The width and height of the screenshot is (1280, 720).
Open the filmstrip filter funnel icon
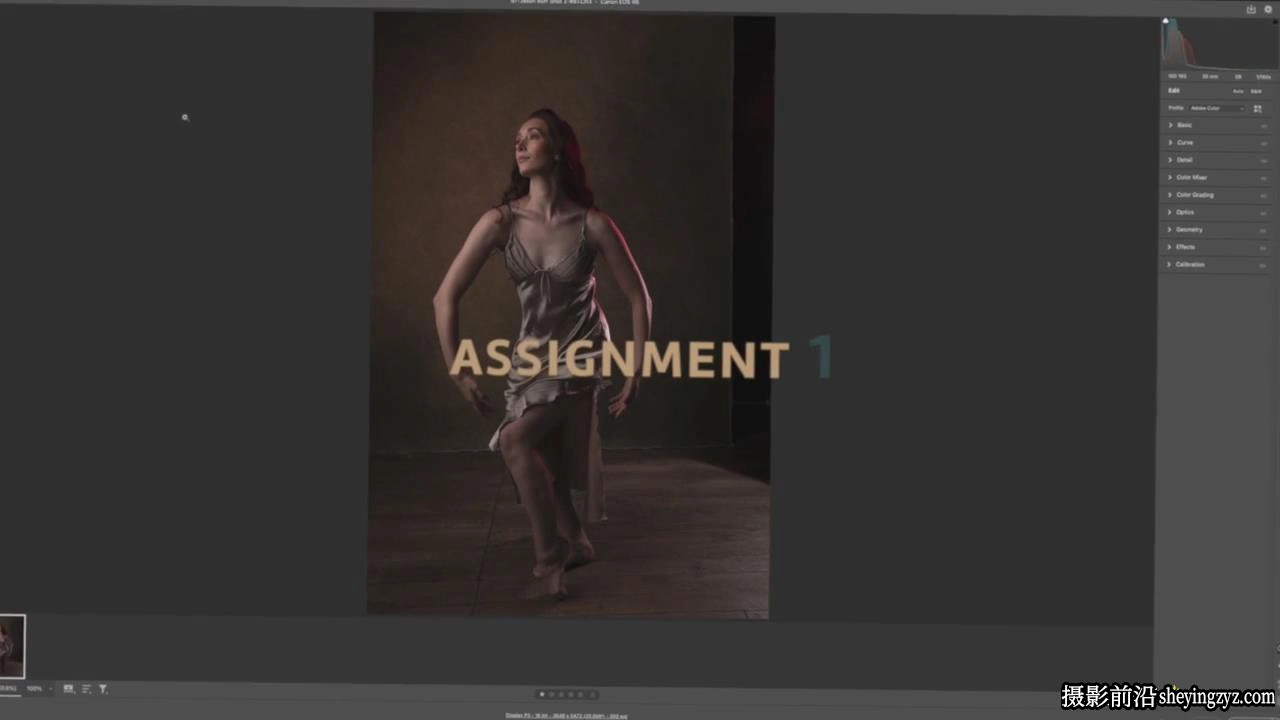coord(103,689)
